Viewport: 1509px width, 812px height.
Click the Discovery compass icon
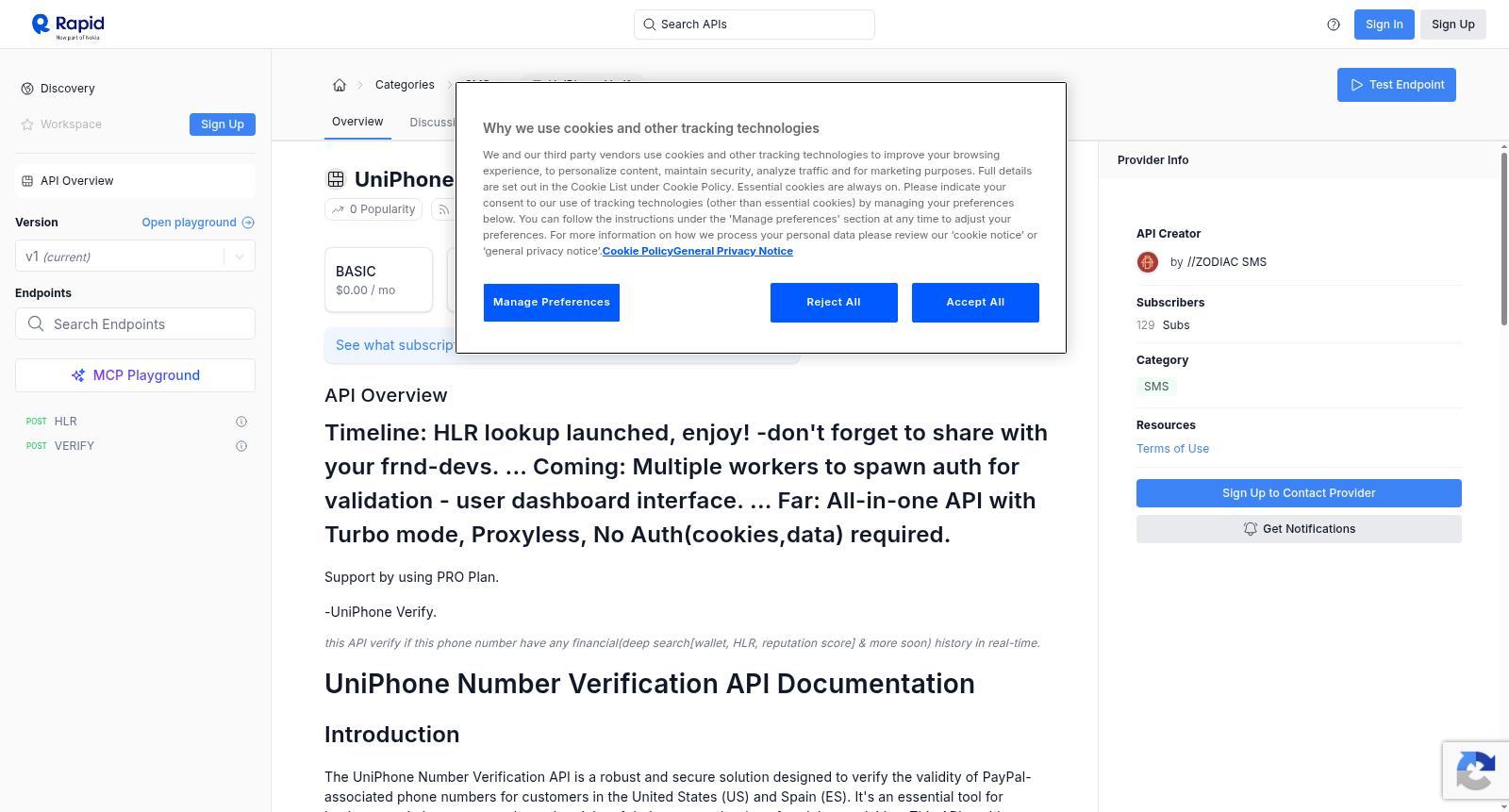tap(27, 89)
